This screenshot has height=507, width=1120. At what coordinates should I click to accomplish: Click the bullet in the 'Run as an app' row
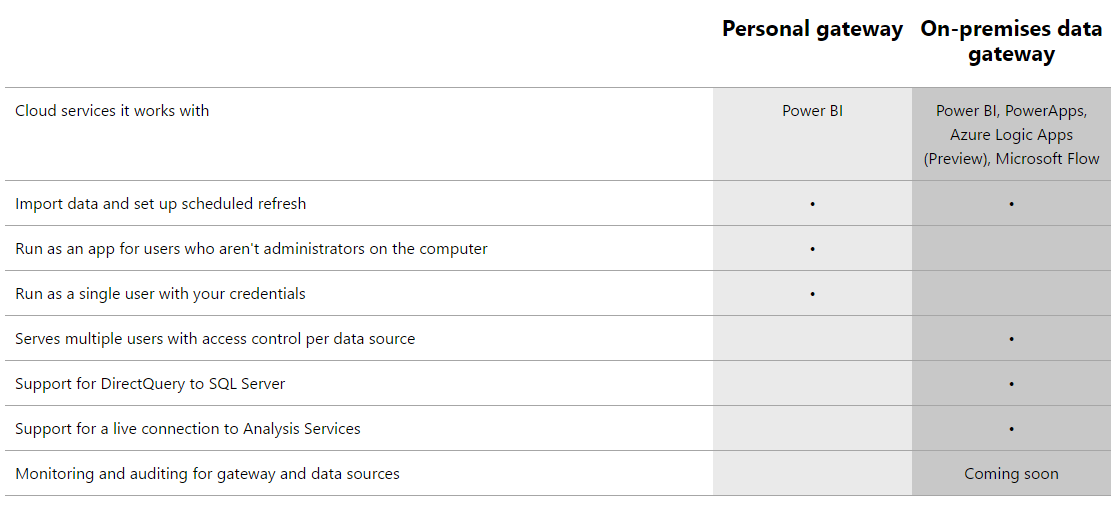[812, 249]
